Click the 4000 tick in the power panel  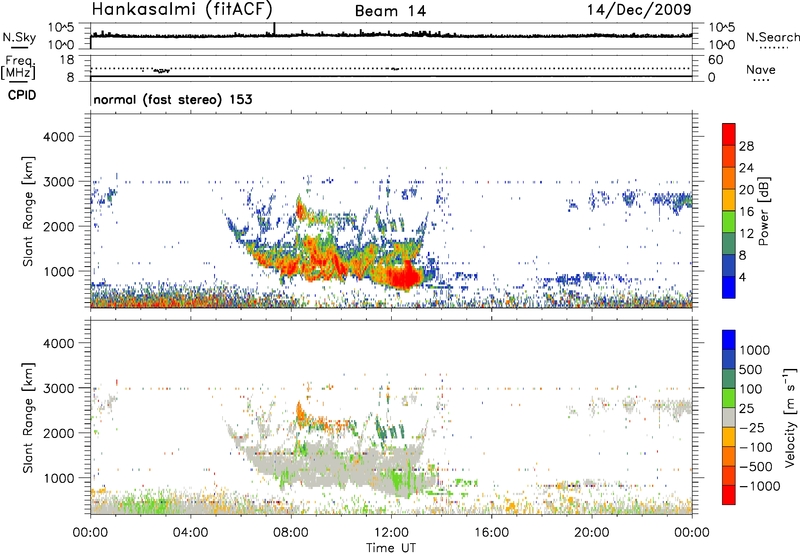pos(58,137)
